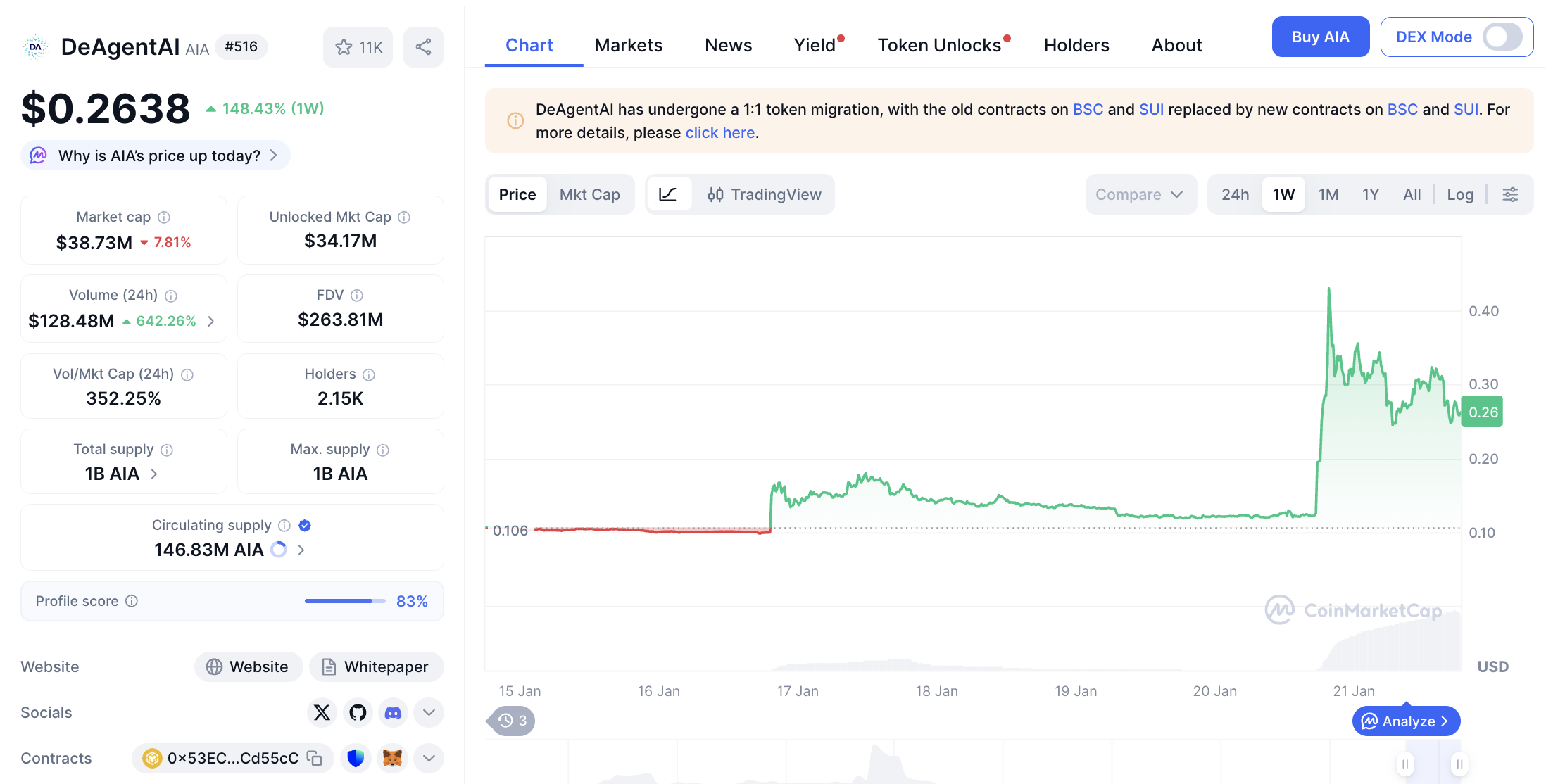Click the MetaMask fox icon
The height and width of the screenshot is (784, 1546).
coord(392,758)
